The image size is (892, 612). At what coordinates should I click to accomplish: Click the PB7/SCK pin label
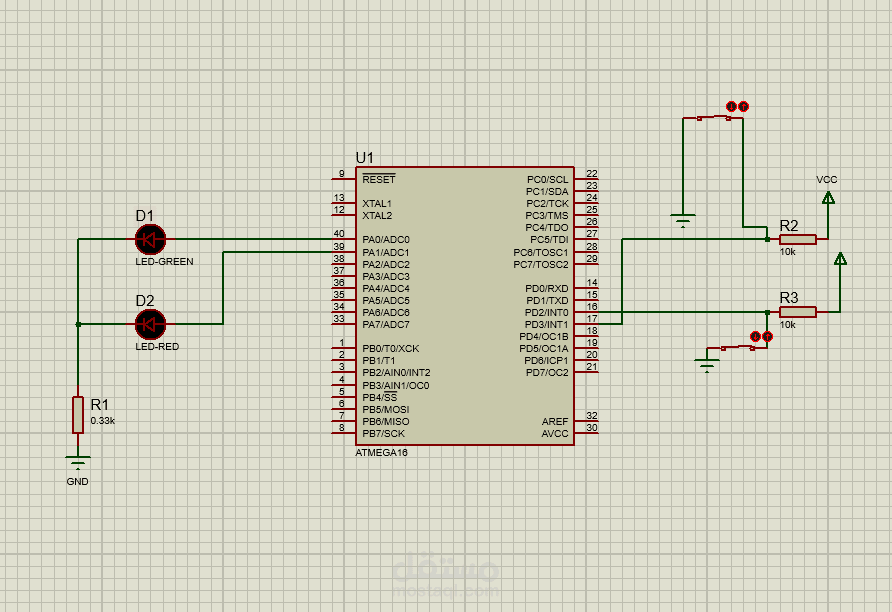tap(383, 433)
